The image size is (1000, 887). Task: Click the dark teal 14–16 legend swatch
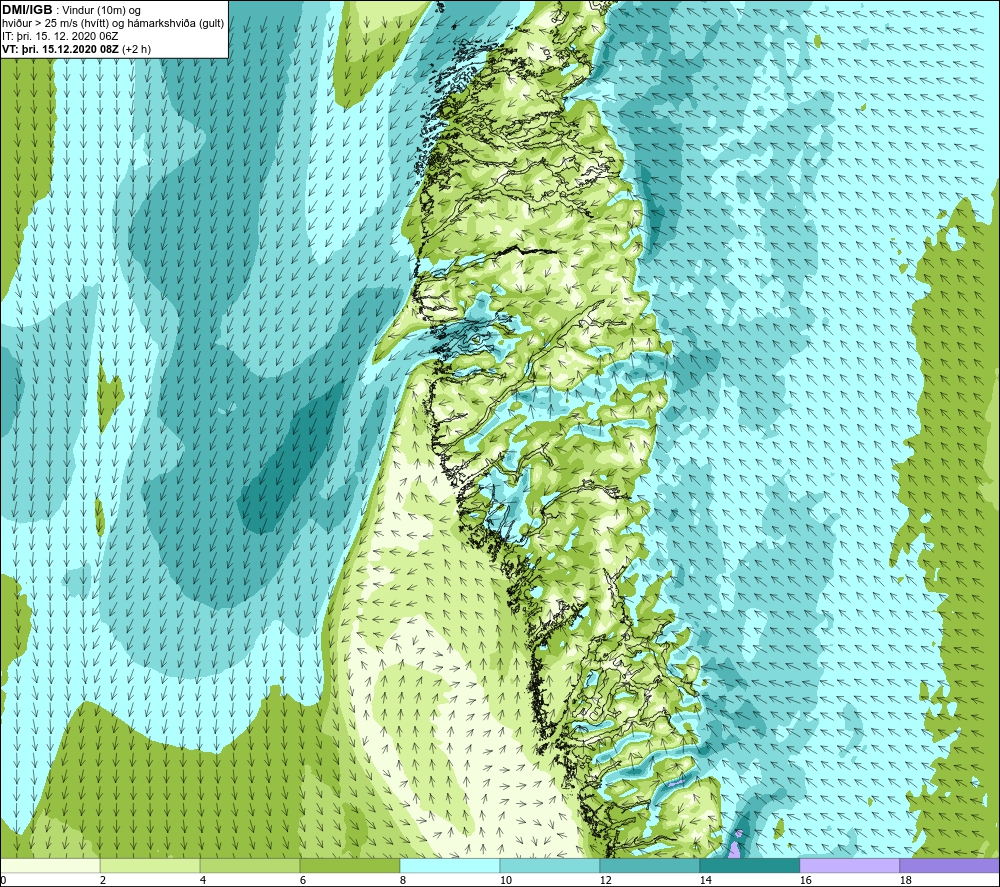[749, 865]
